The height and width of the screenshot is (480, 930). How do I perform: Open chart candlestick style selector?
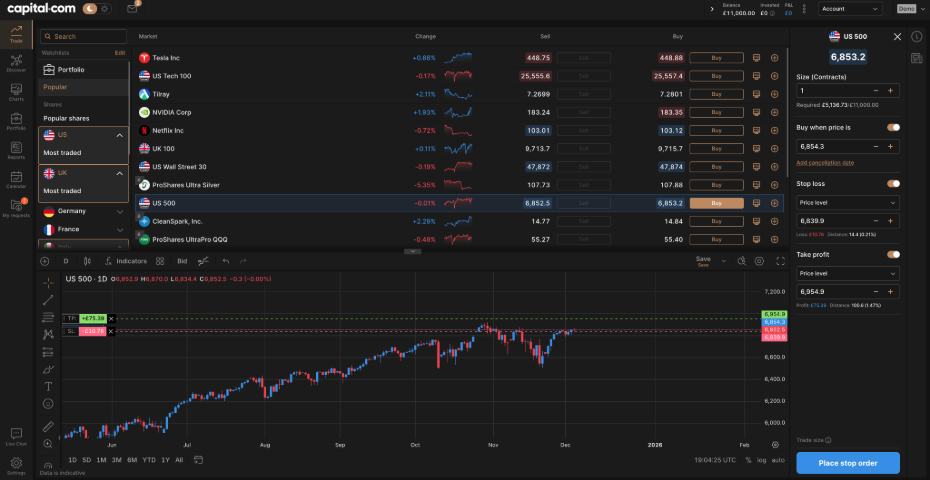(x=88, y=261)
